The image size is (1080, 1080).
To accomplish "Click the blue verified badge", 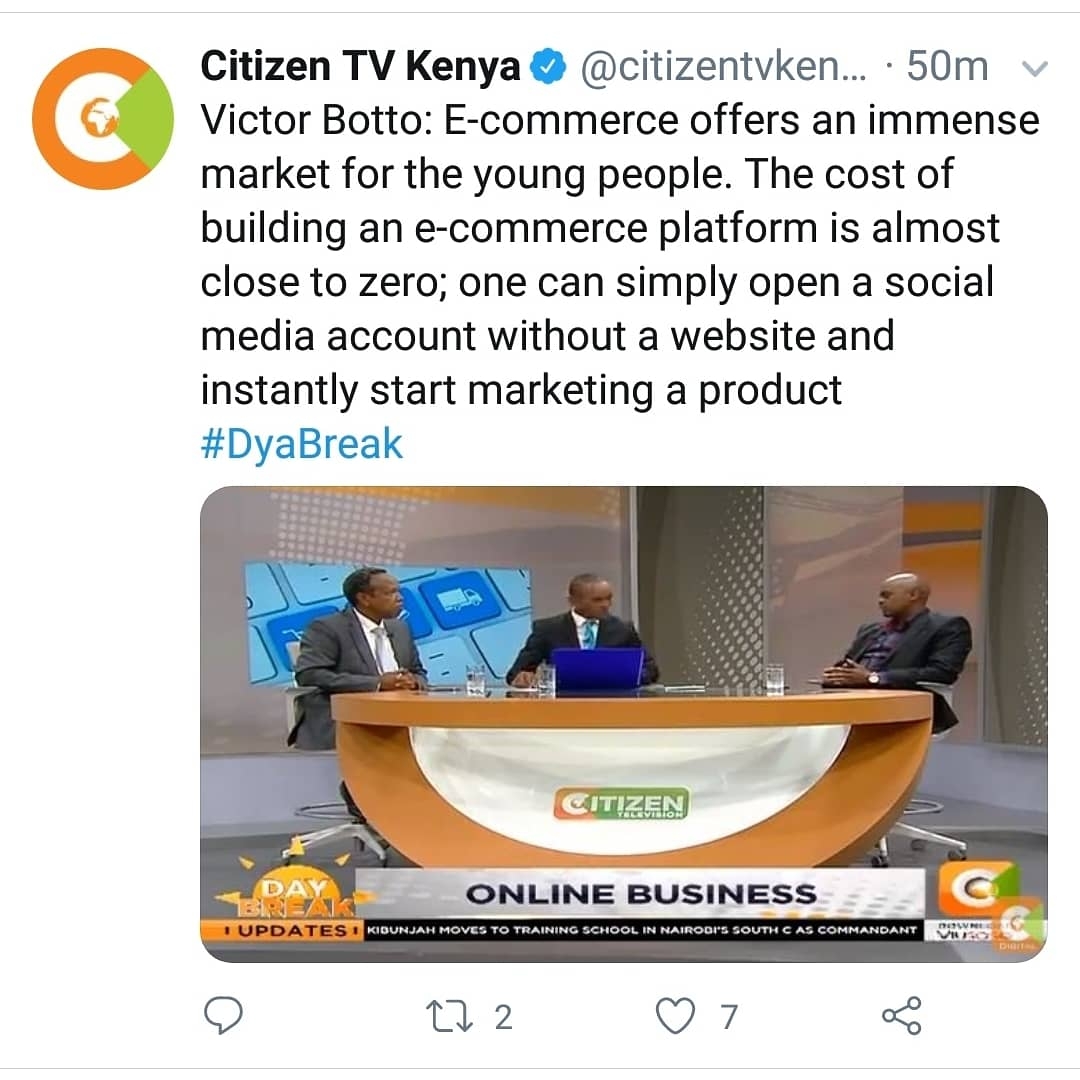I will point(548,67).
